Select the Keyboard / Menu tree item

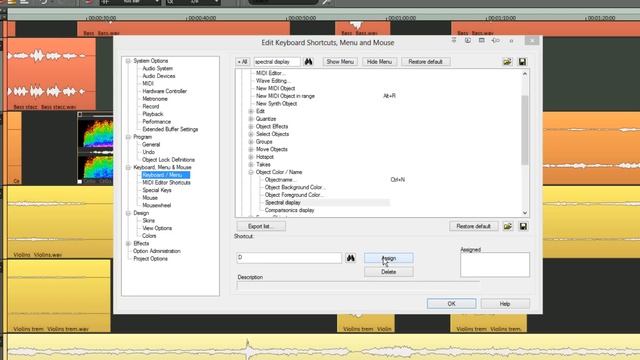click(165, 175)
